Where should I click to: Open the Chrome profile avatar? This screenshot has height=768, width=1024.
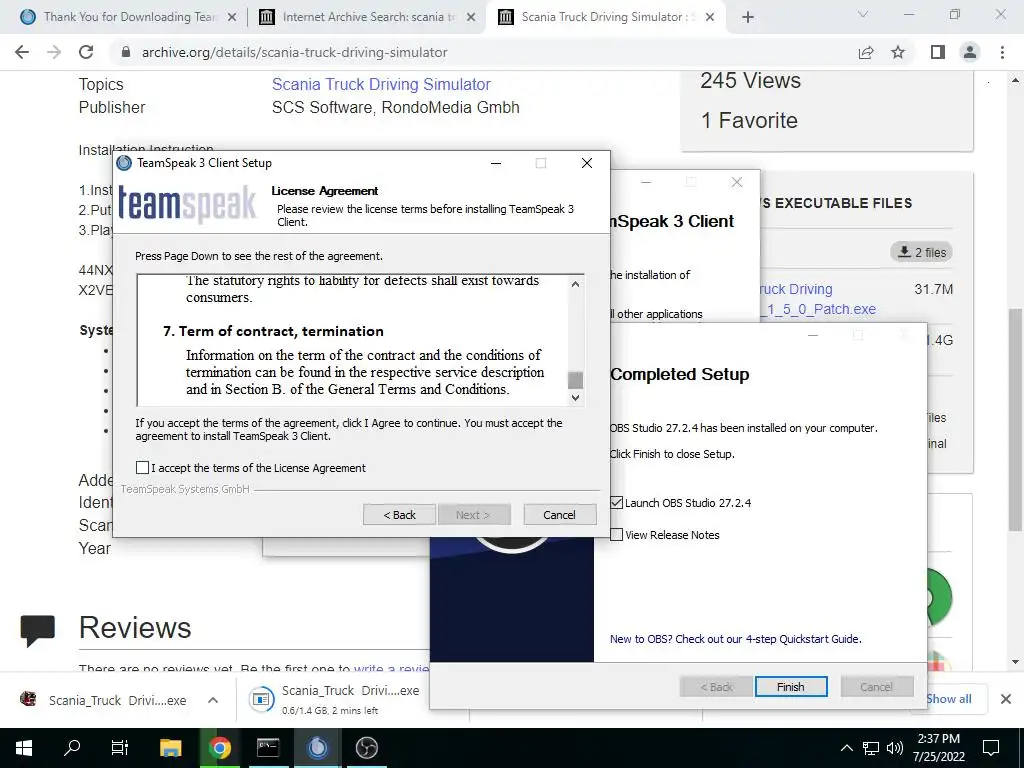(x=970, y=52)
